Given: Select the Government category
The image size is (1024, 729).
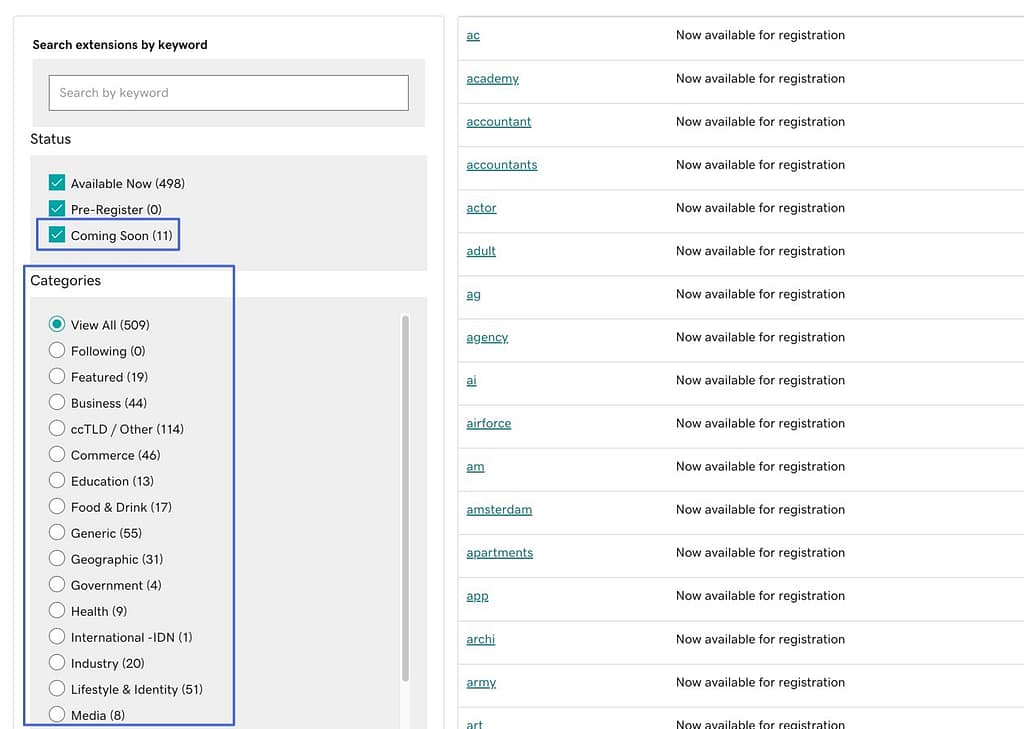Looking at the screenshot, I should pyautogui.click(x=57, y=585).
